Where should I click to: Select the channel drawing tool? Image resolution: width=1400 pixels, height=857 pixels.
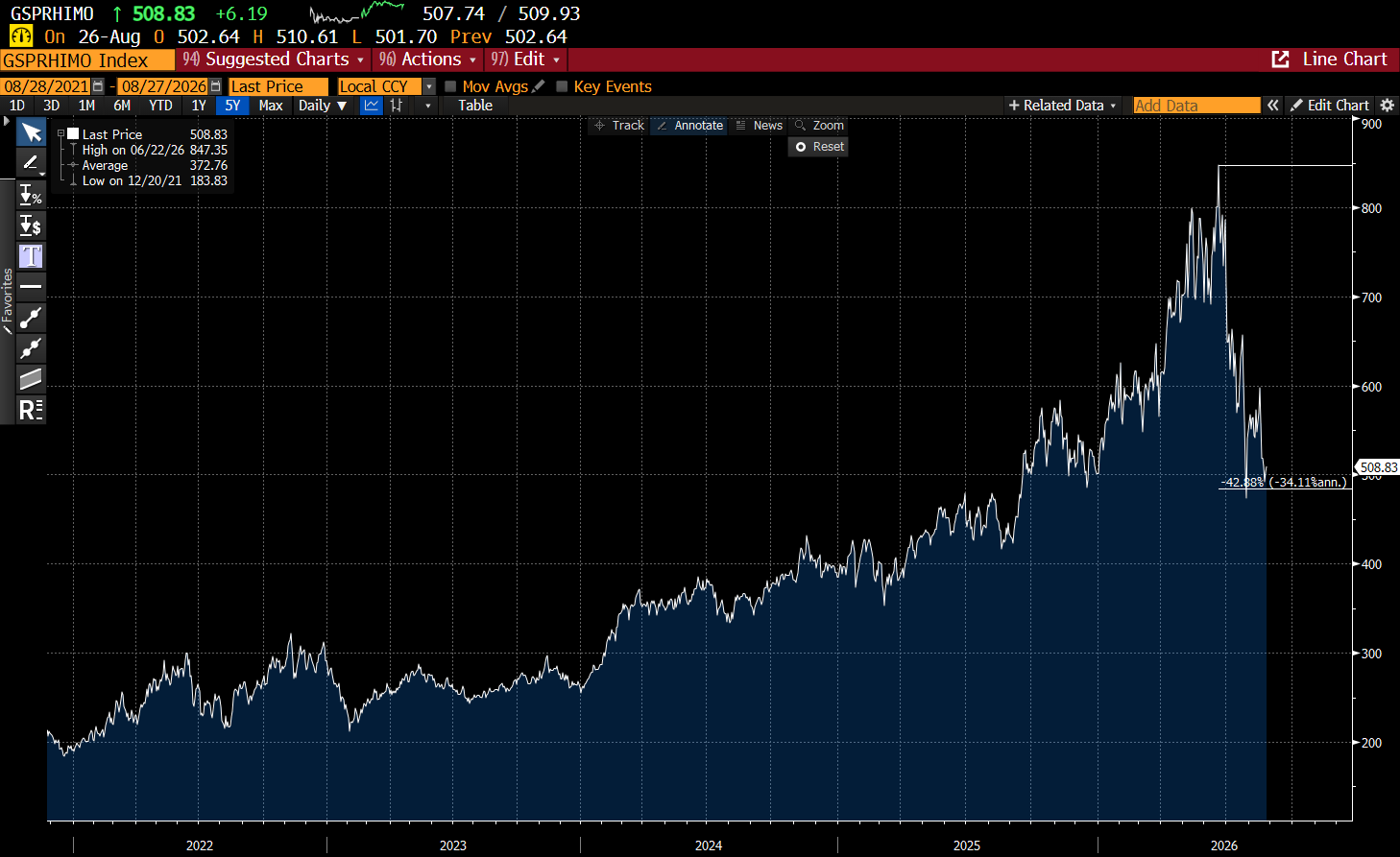[31, 379]
